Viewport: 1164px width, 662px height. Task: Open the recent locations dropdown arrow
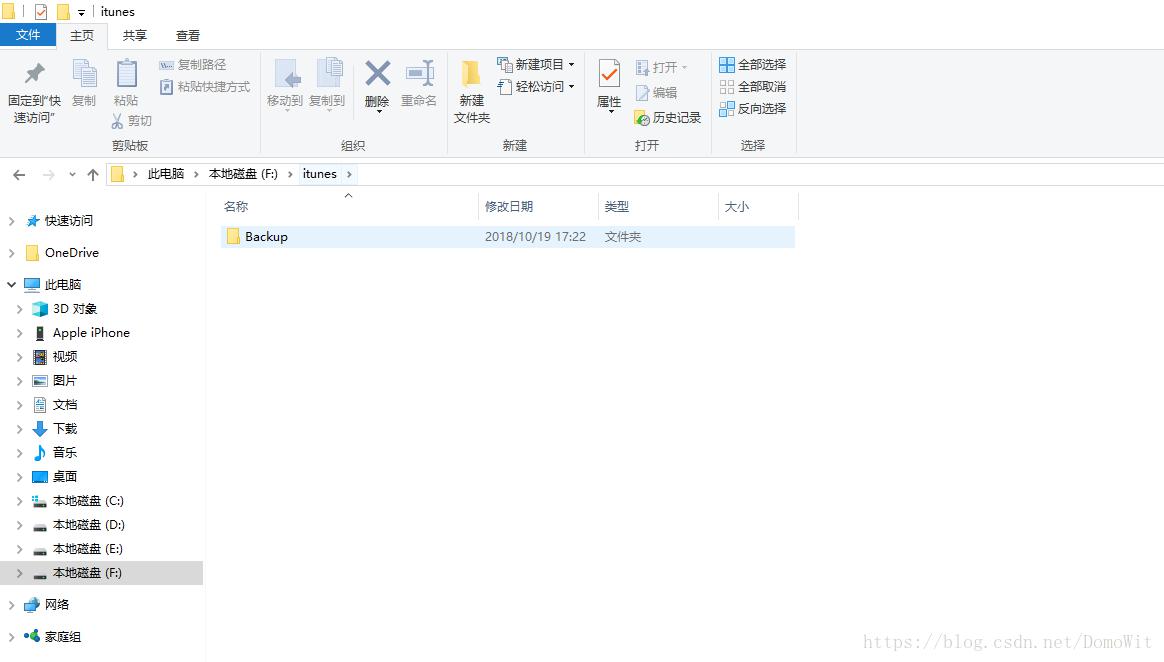pos(72,174)
